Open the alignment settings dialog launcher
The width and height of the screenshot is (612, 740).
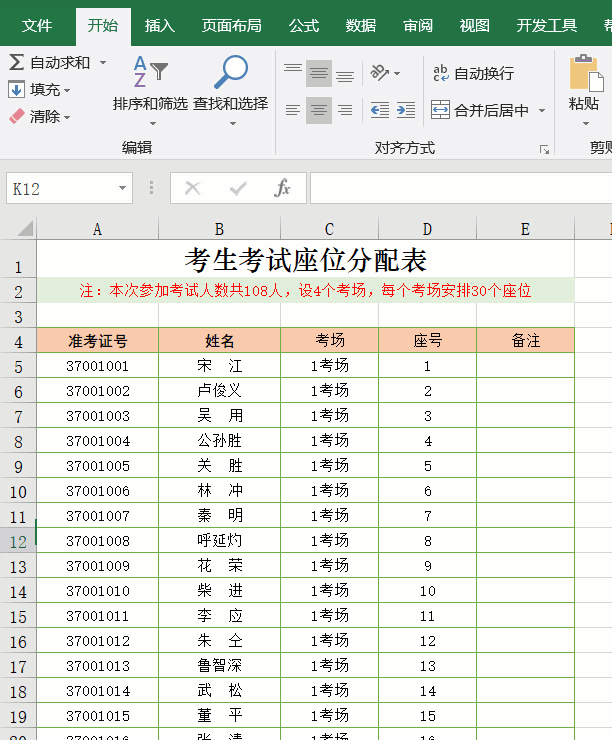[544, 150]
